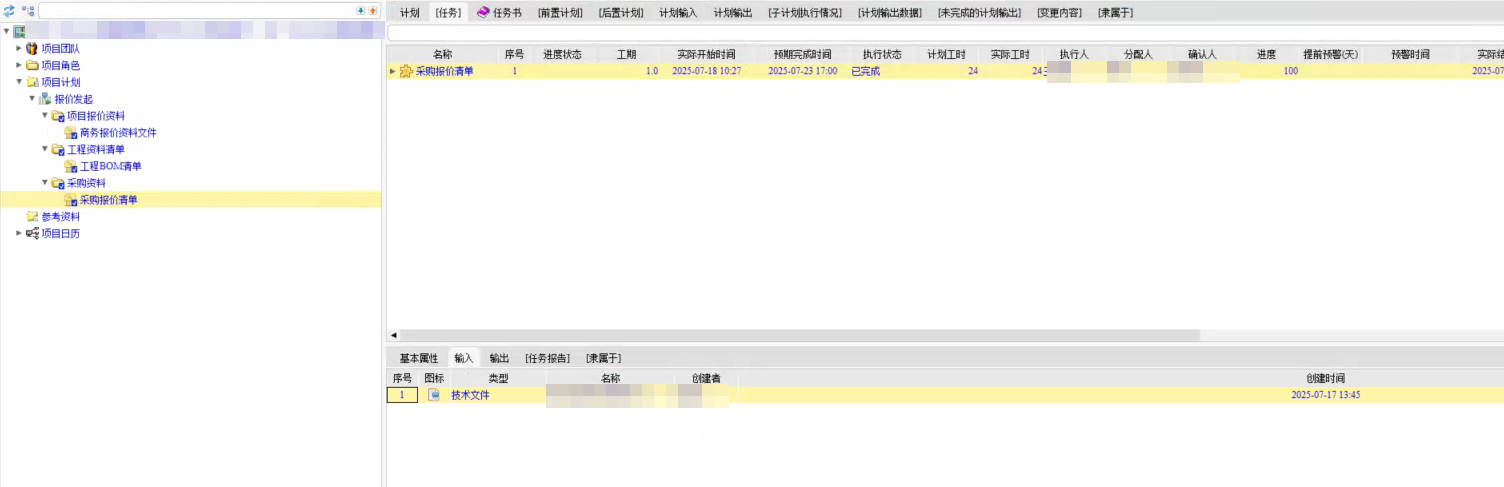Open the 基本属性 tab
Viewport: 1504px width, 487px height.
click(x=419, y=358)
